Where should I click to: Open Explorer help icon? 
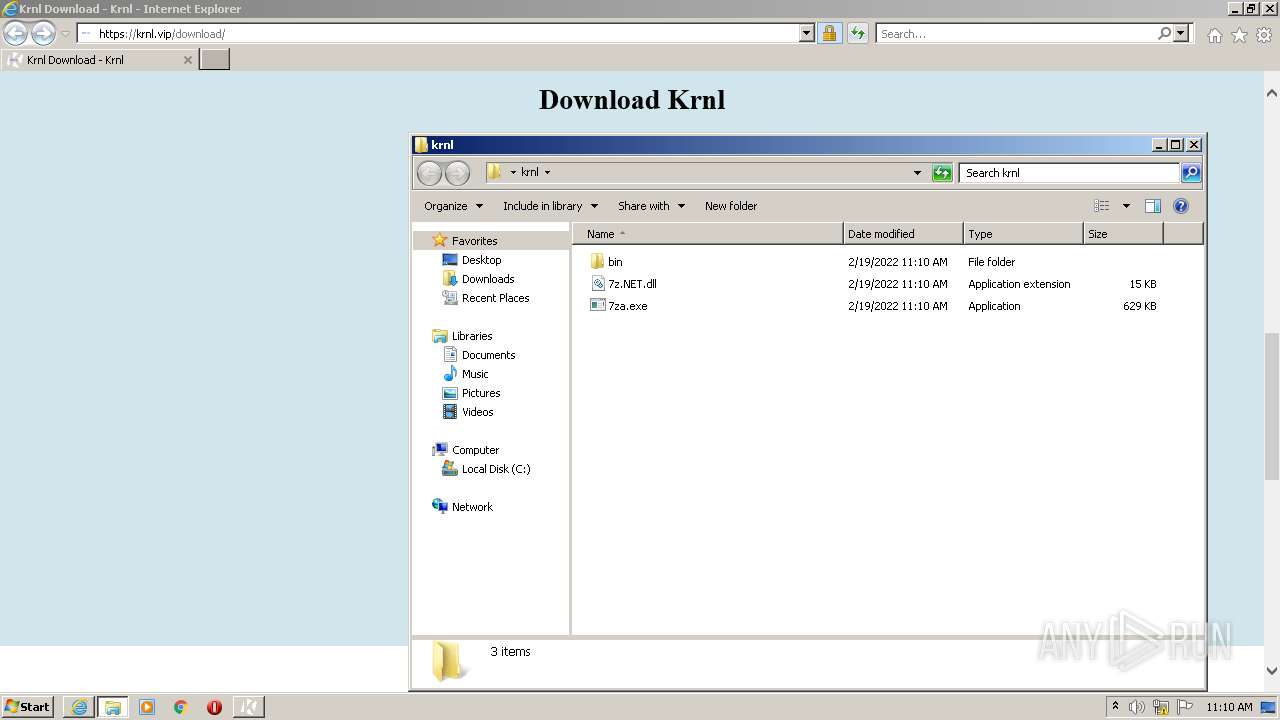coord(1181,206)
